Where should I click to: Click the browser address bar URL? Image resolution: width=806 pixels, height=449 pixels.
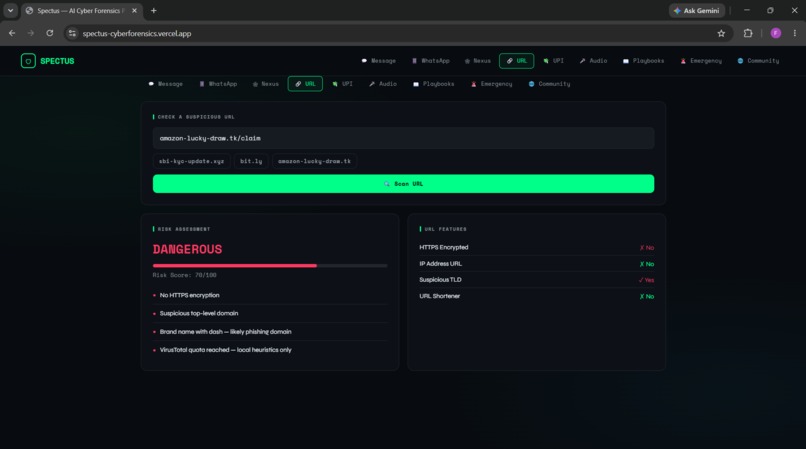click(x=137, y=33)
